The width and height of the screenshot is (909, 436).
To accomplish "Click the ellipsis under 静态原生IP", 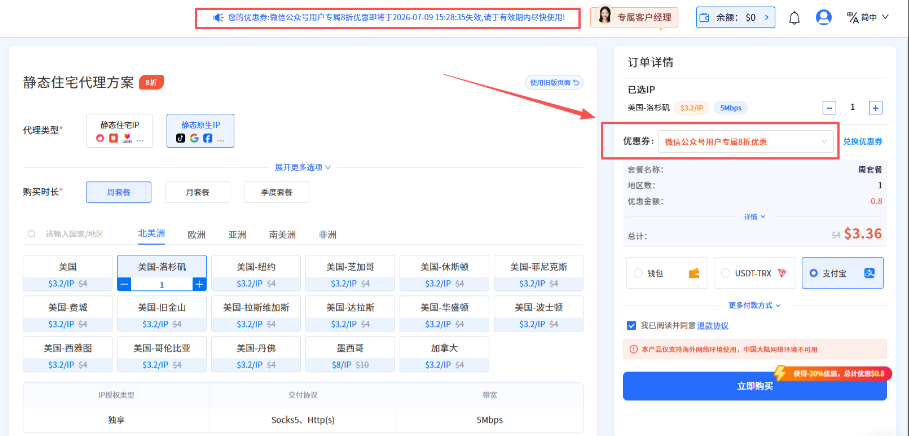I will [221, 139].
